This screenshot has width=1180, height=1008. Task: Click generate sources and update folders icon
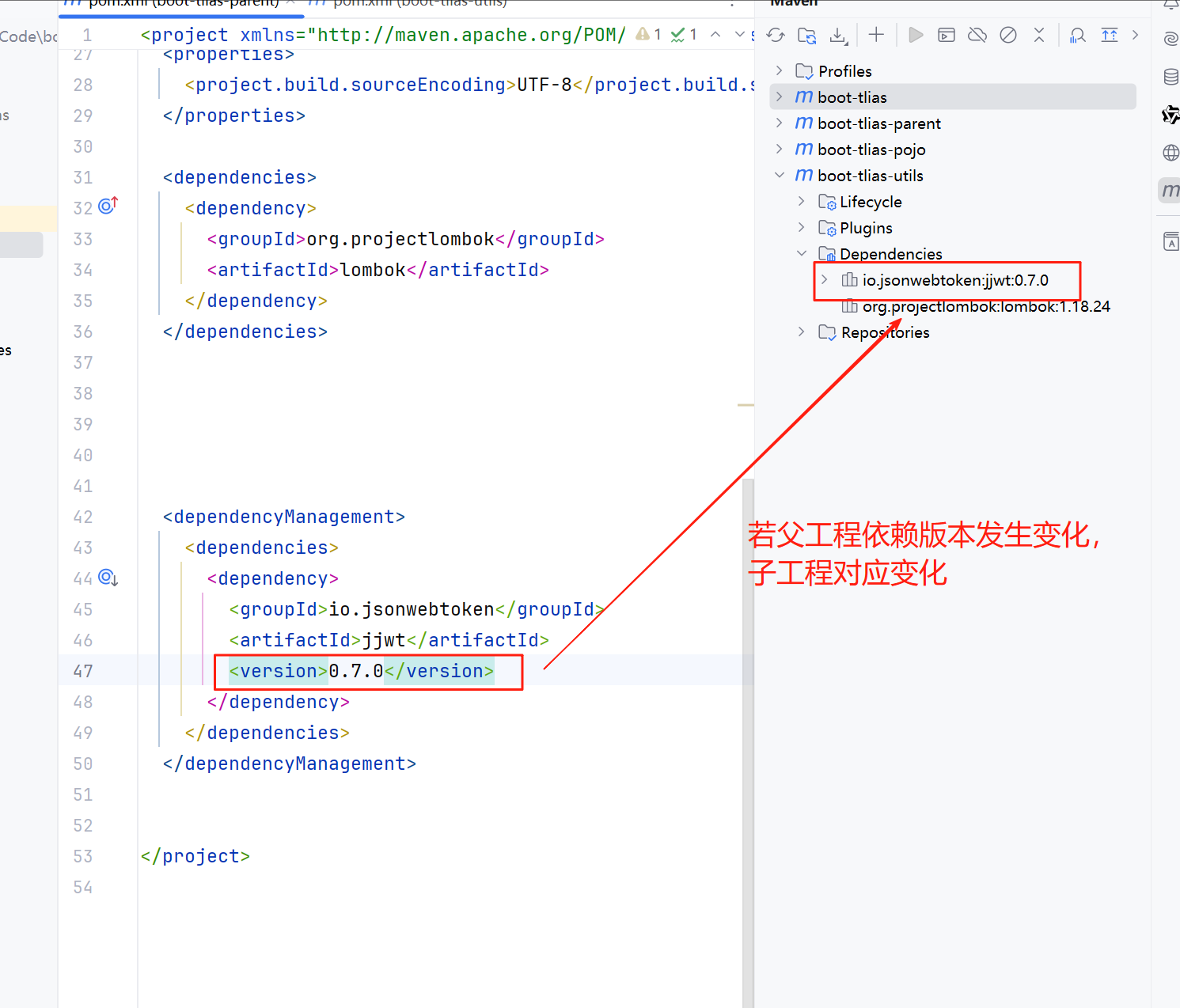click(x=807, y=35)
